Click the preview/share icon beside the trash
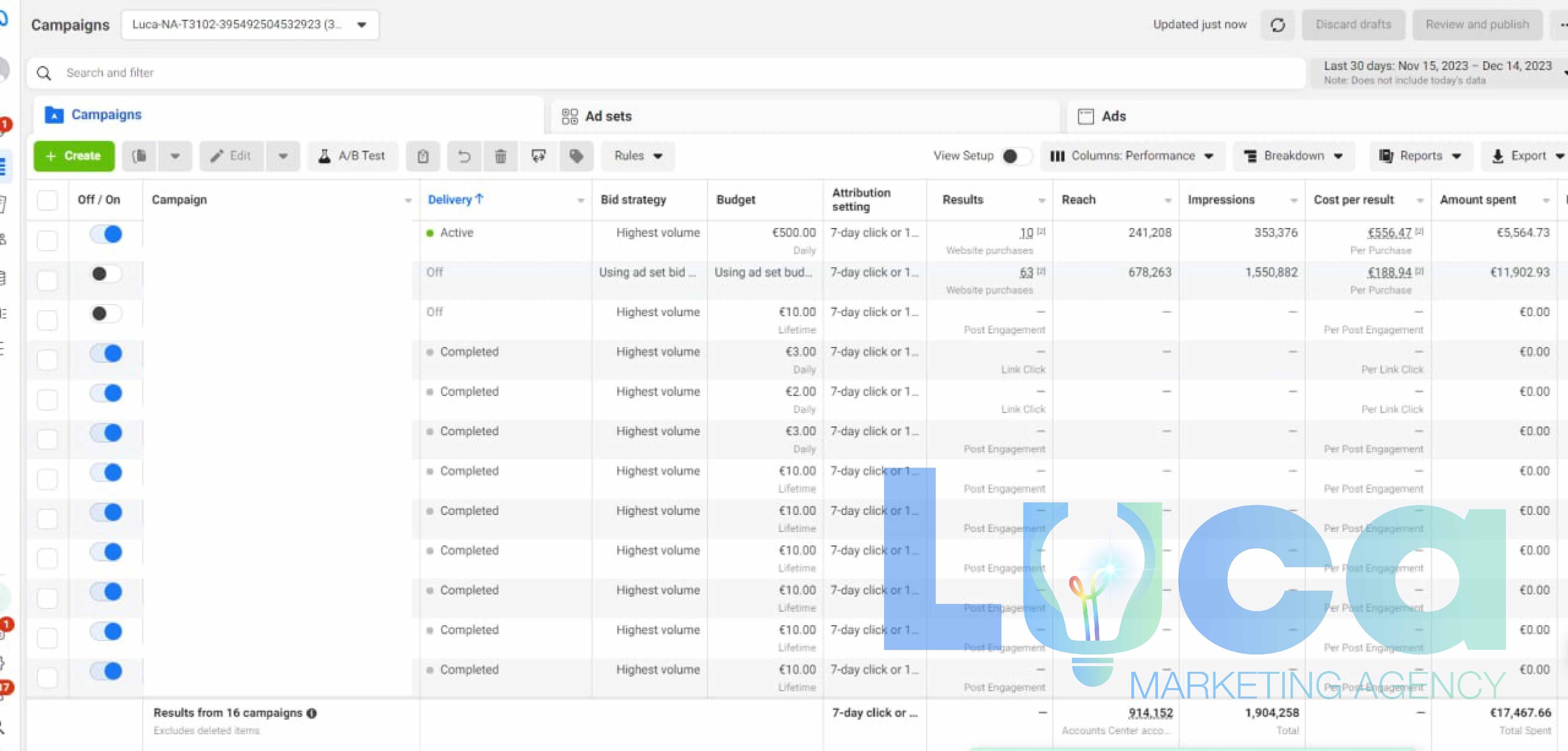 pyautogui.click(x=538, y=156)
